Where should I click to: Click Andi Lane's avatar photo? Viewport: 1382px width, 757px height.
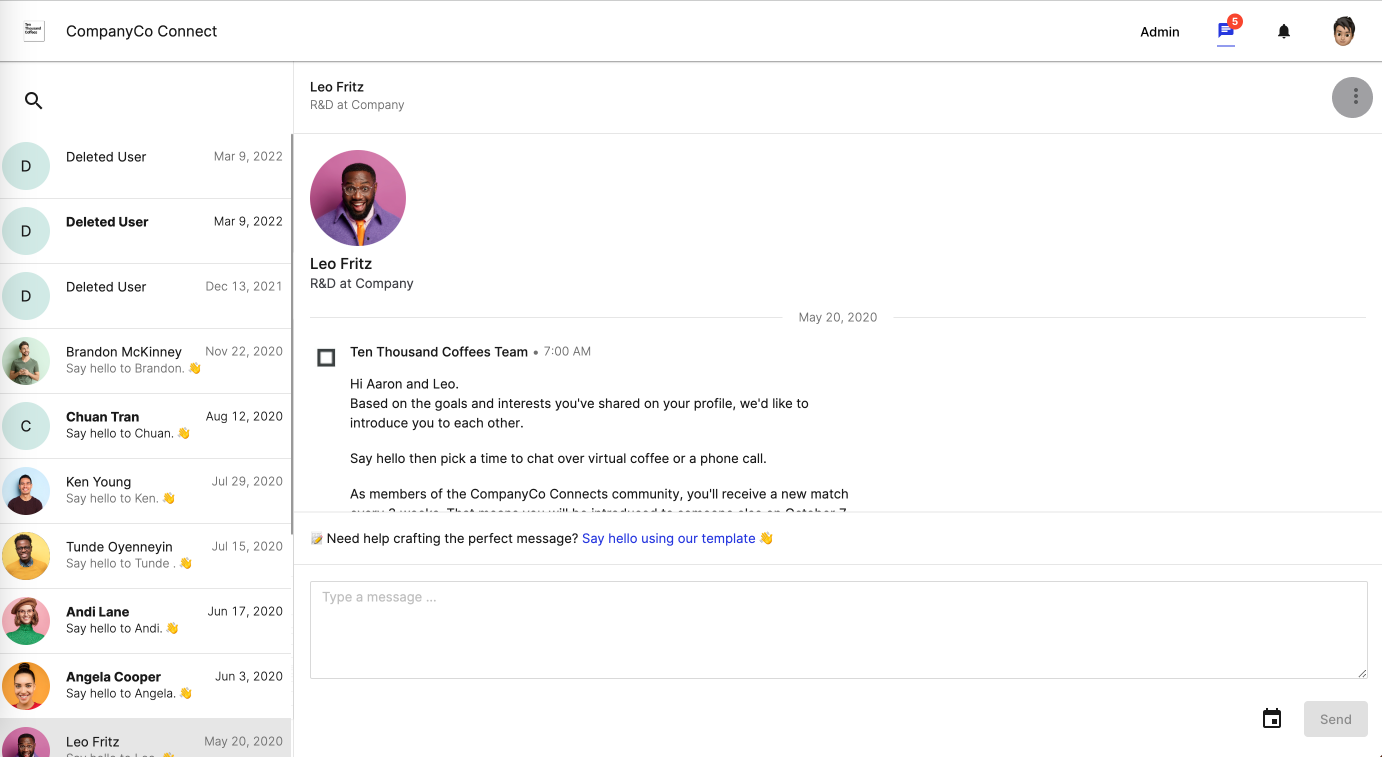[x=26, y=621]
